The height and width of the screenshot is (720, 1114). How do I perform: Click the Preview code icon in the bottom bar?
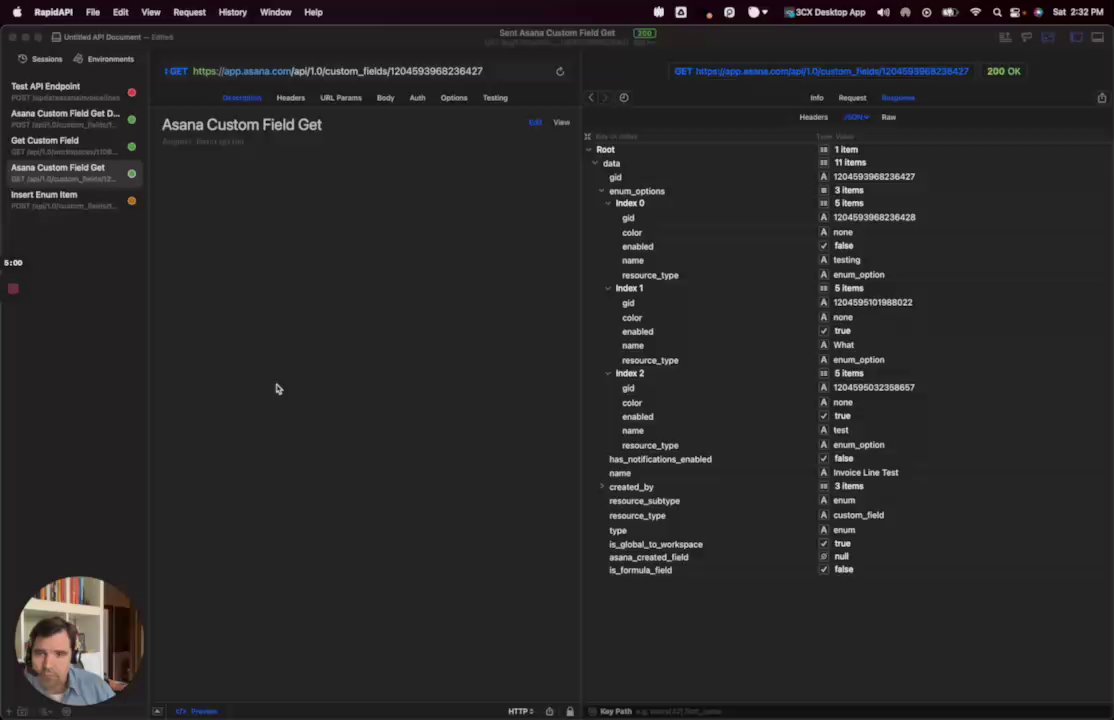pos(181,711)
